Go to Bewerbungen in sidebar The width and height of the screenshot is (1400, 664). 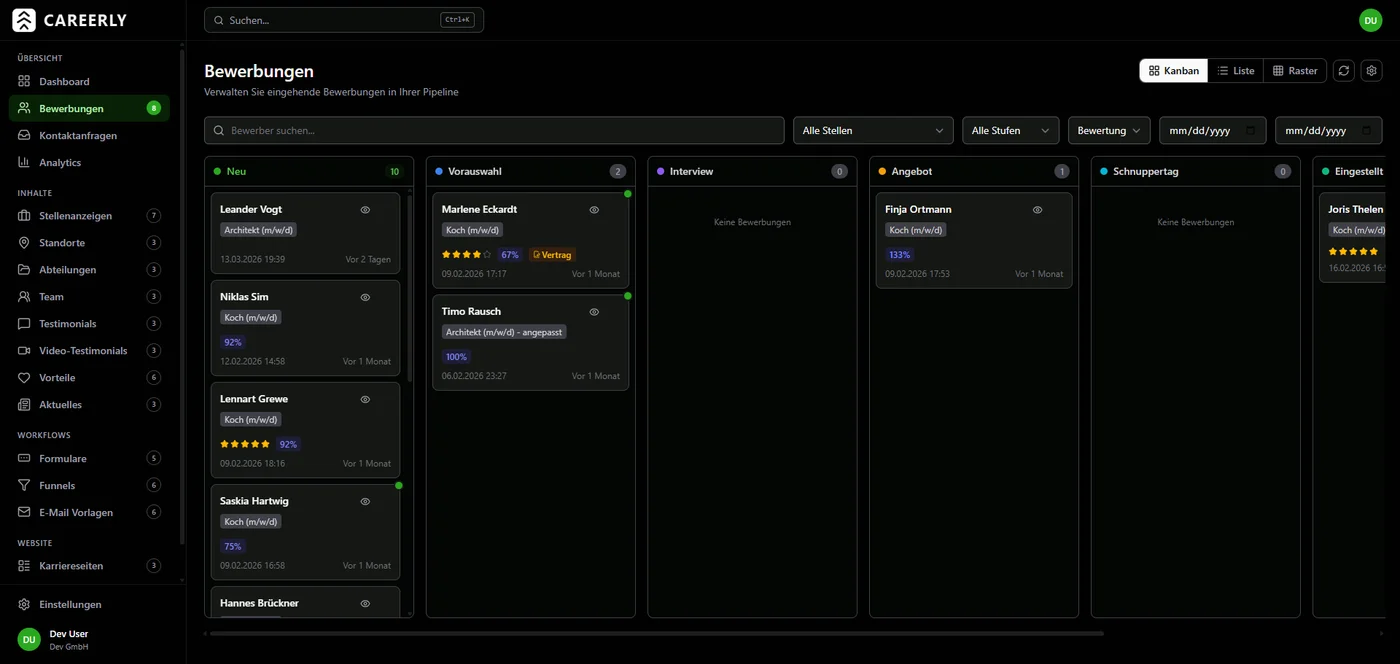(90, 108)
